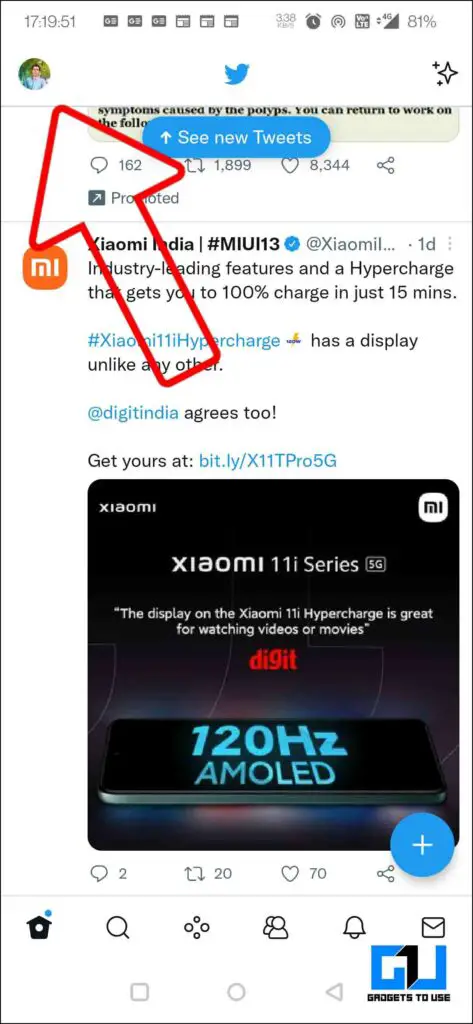Open the Notifications bell tab
Screen dimensions: 473x1024
point(354,927)
